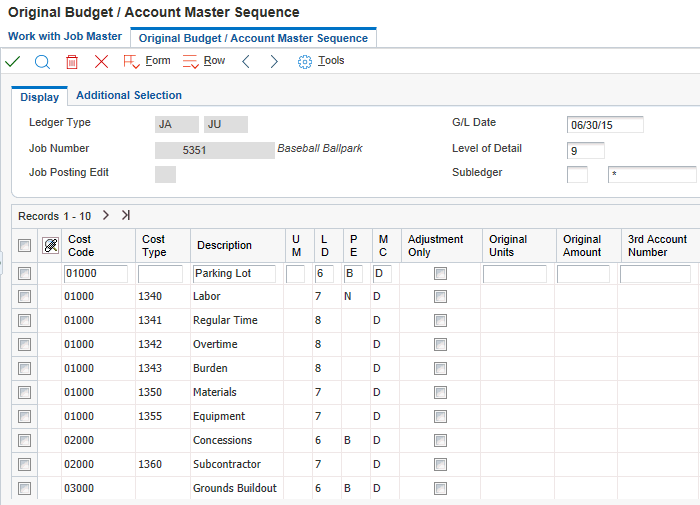Click the Previous left arrow icon
The image size is (700, 505).
(246, 61)
